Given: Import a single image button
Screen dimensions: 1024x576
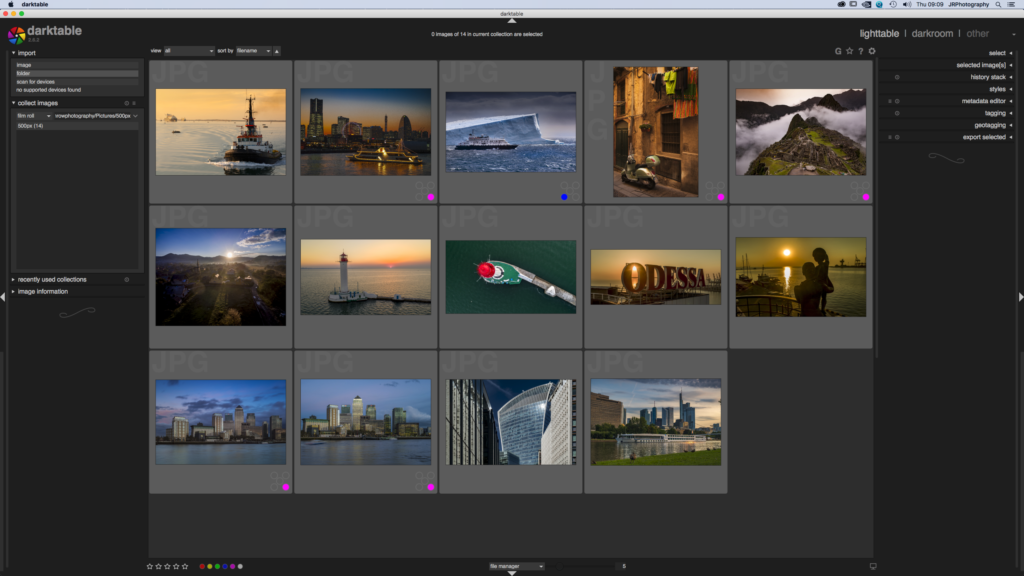Looking at the screenshot, I should click(77, 65).
